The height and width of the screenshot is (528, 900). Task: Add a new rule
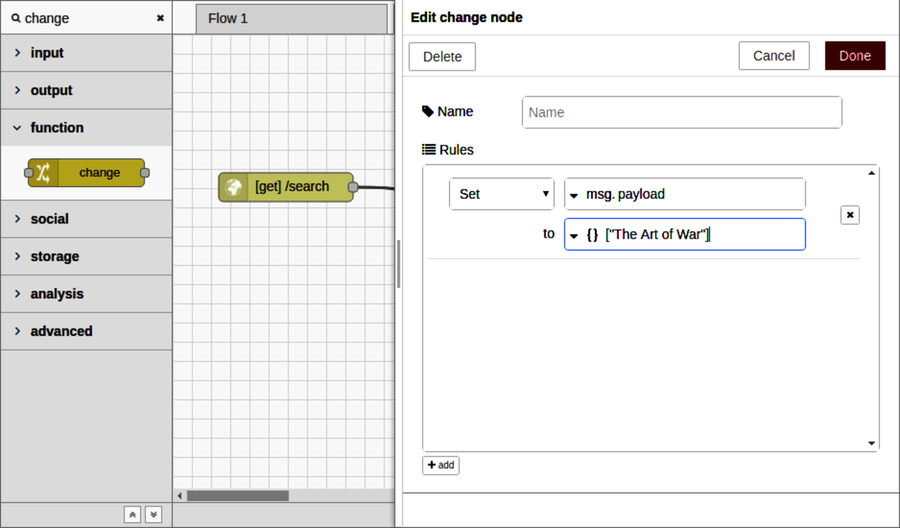pyautogui.click(x=441, y=465)
